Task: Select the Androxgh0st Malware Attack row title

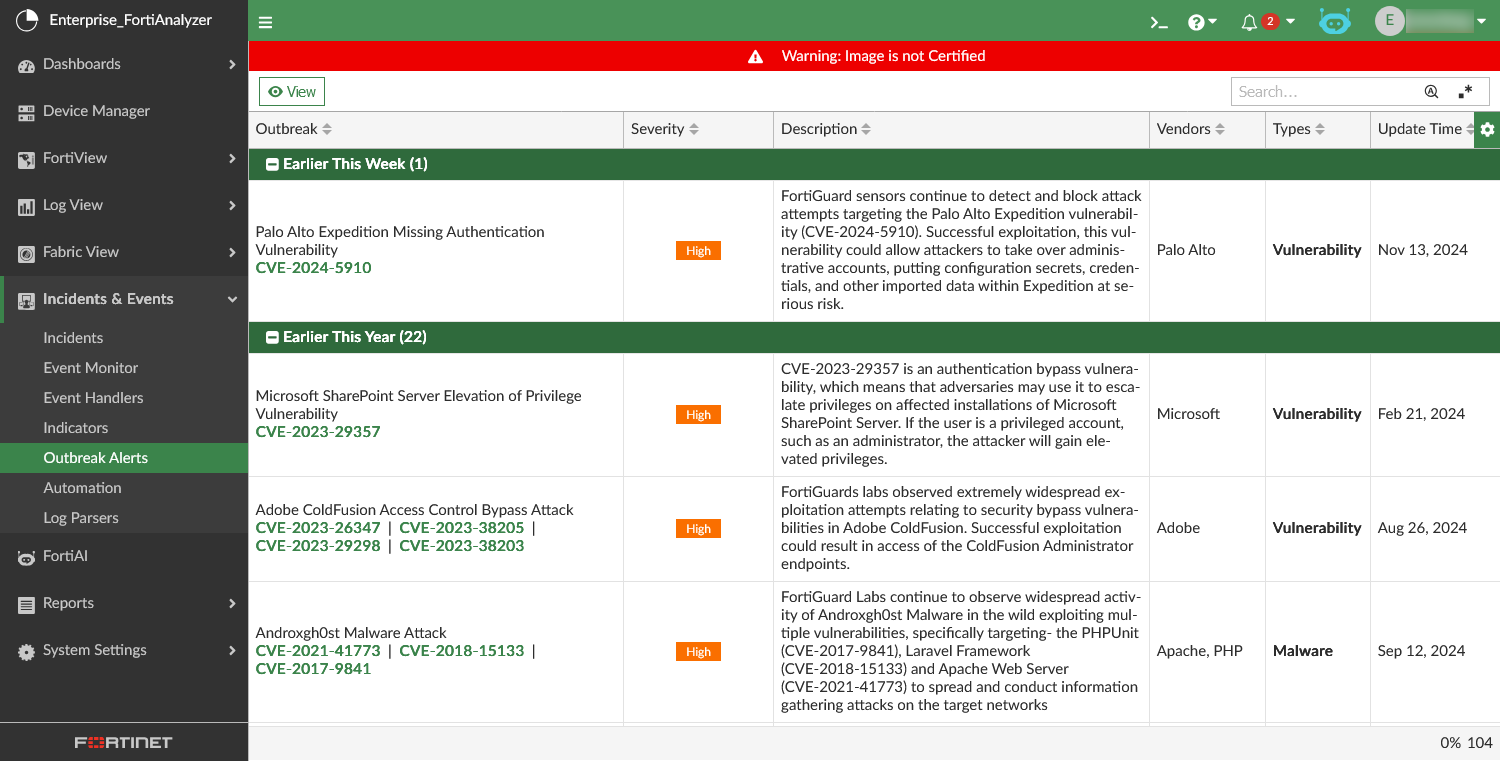Action: tap(351, 633)
